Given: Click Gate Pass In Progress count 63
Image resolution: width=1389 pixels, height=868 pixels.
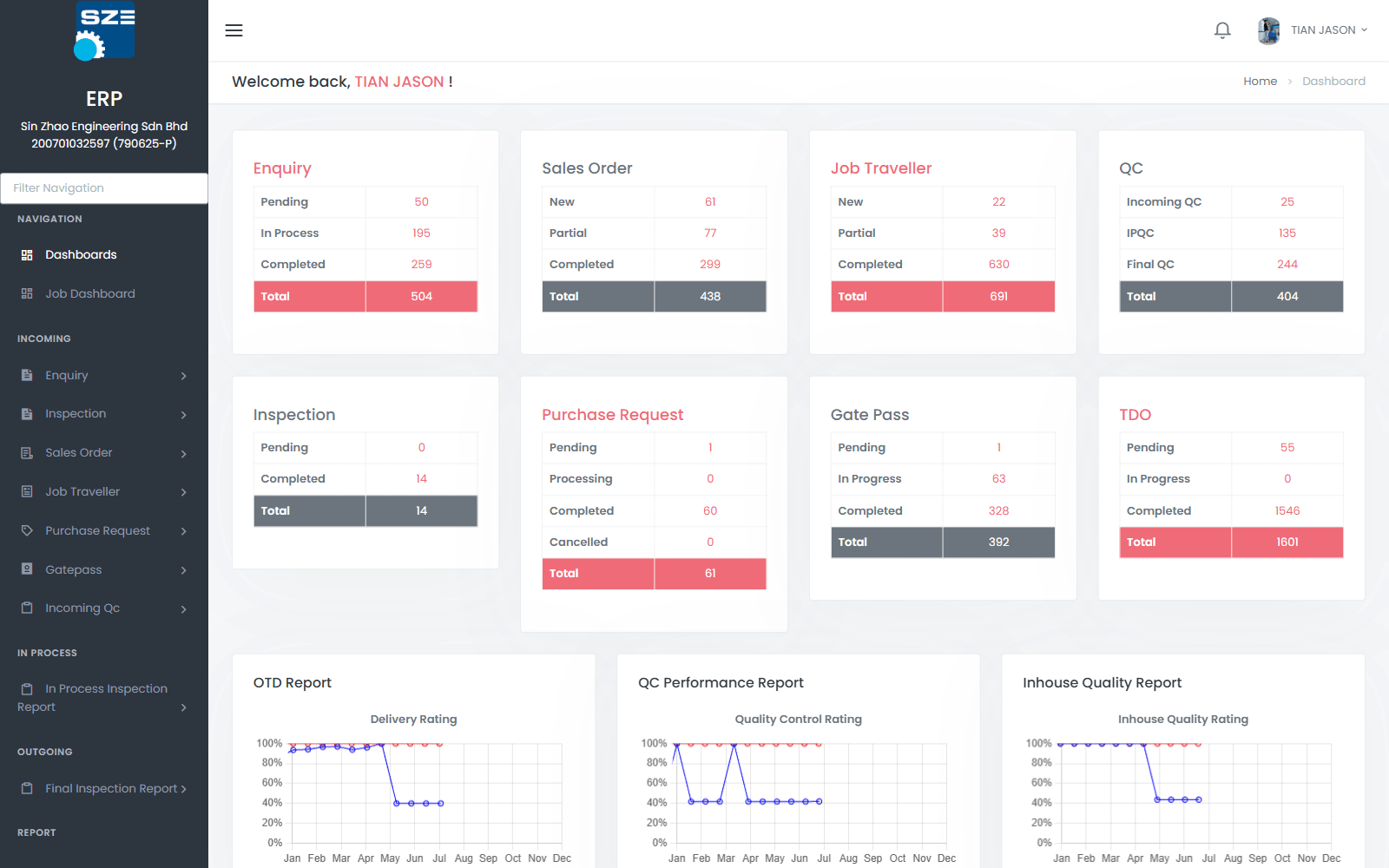Looking at the screenshot, I should point(998,478).
